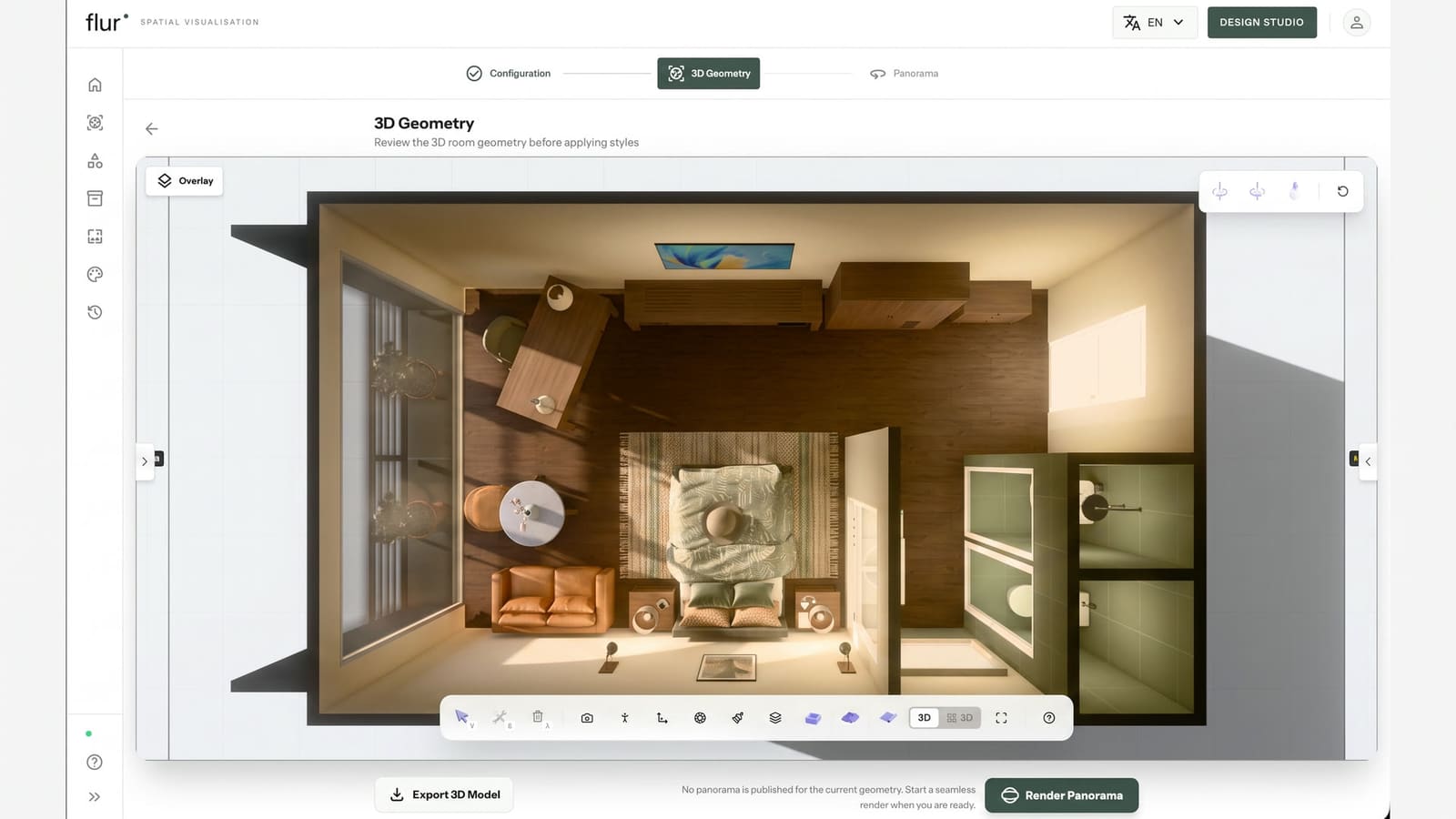Click Export 3D Model
This screenshot has height=819, width=1456.
[444, 794]
